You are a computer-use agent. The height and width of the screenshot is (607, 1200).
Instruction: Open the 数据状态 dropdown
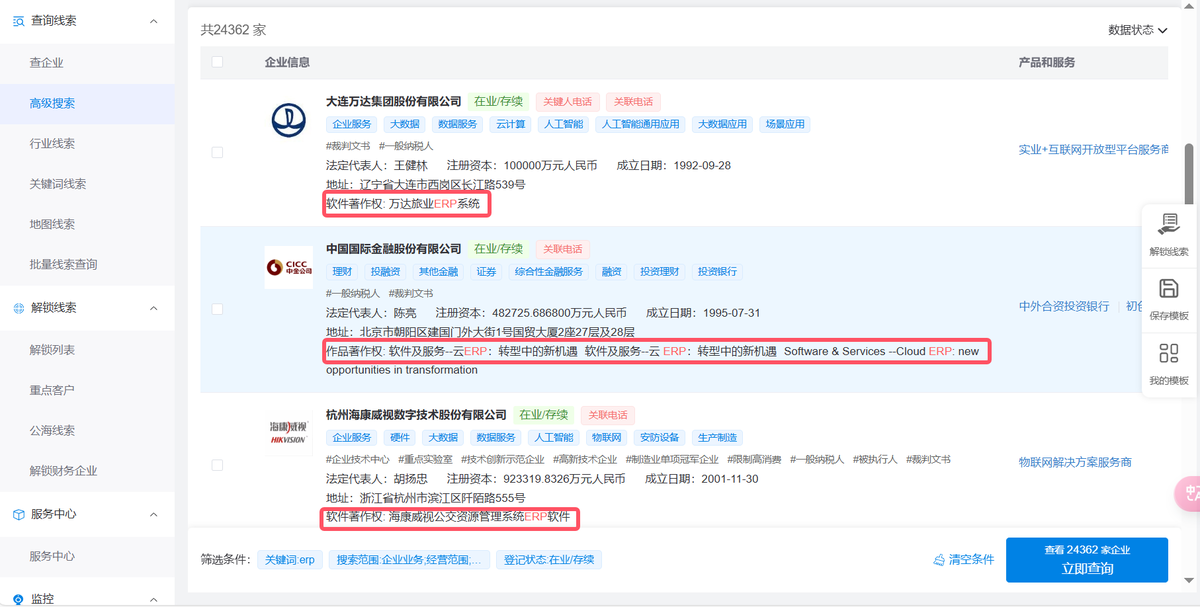pos(1138,30)
